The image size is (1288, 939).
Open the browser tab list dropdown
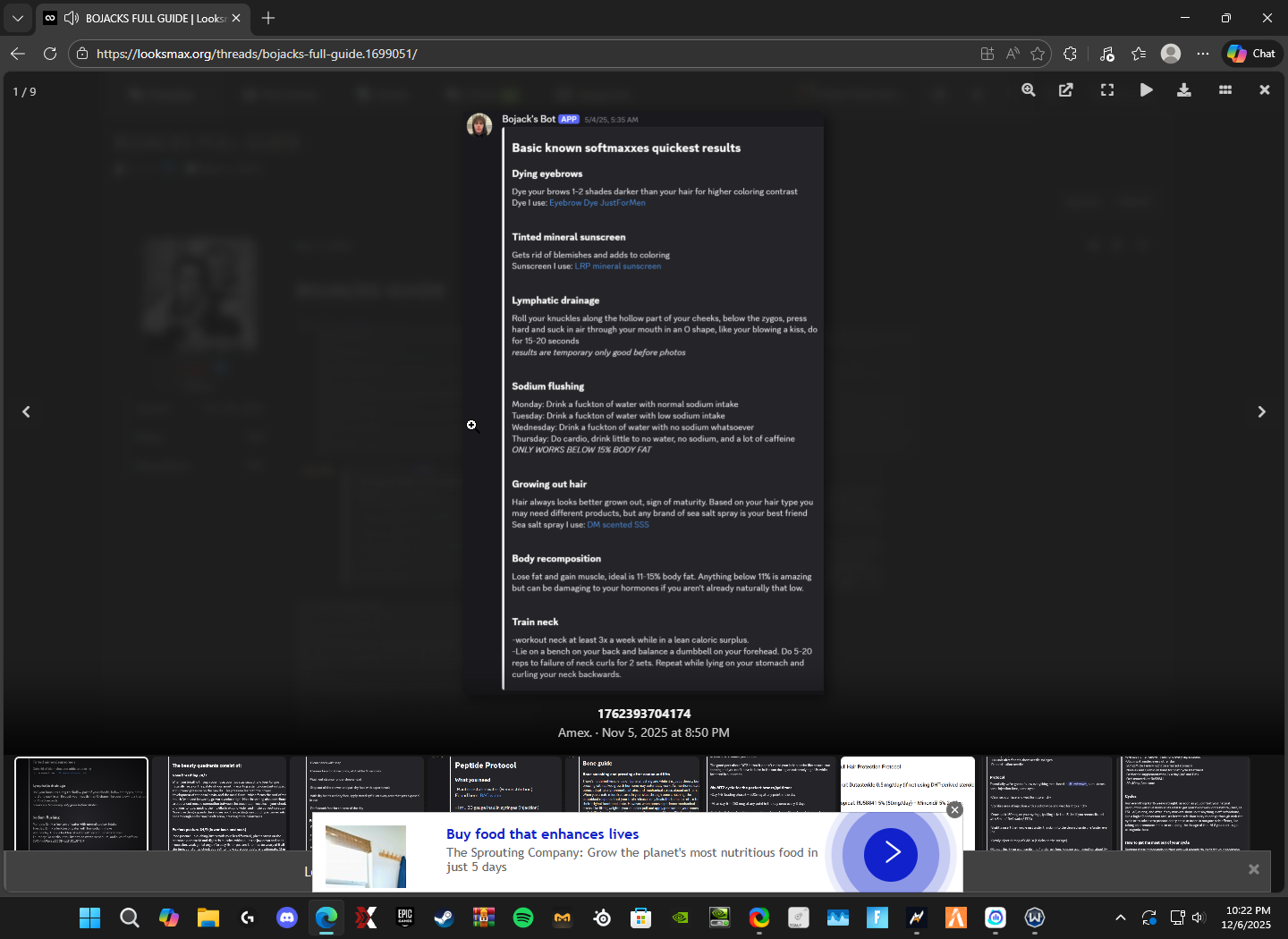[17, 18]
